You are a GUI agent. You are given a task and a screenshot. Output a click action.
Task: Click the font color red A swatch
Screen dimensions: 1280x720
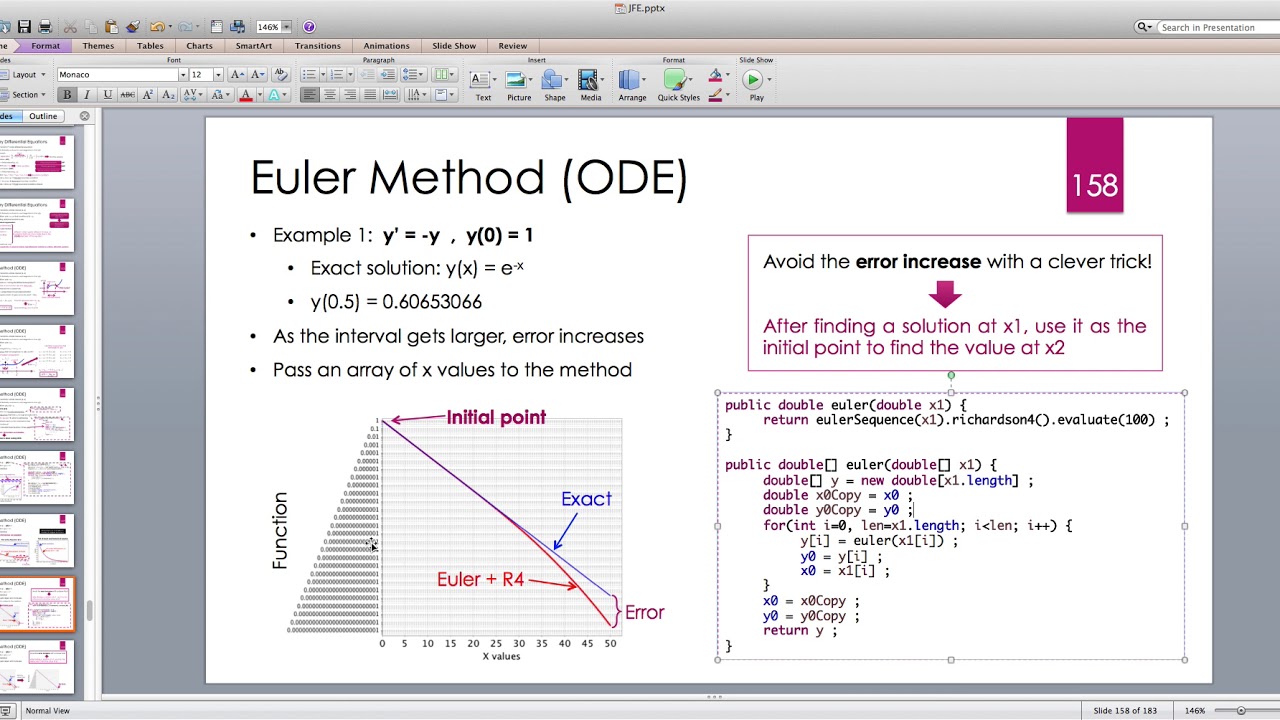point(246,95)
